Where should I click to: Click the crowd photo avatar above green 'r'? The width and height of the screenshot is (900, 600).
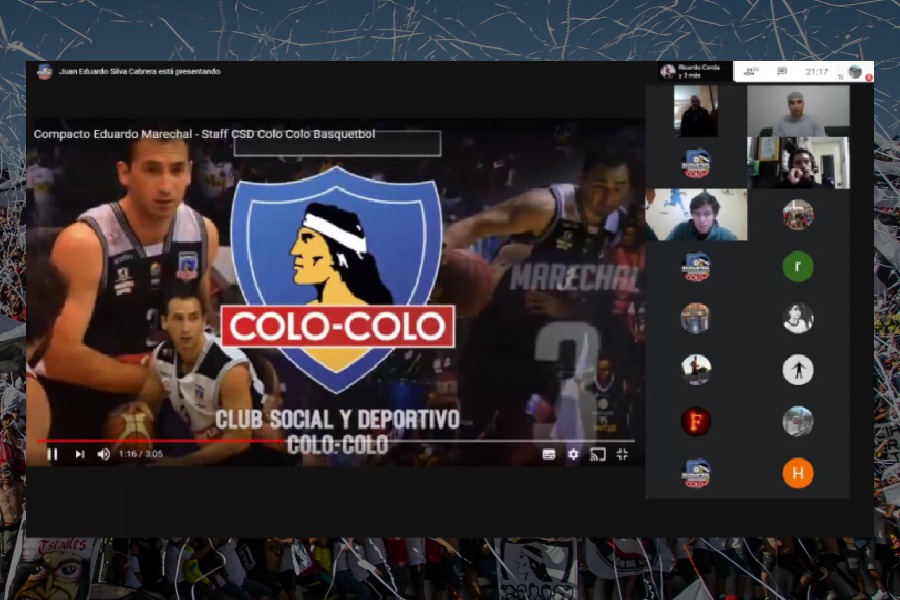(x=798, y=215)
